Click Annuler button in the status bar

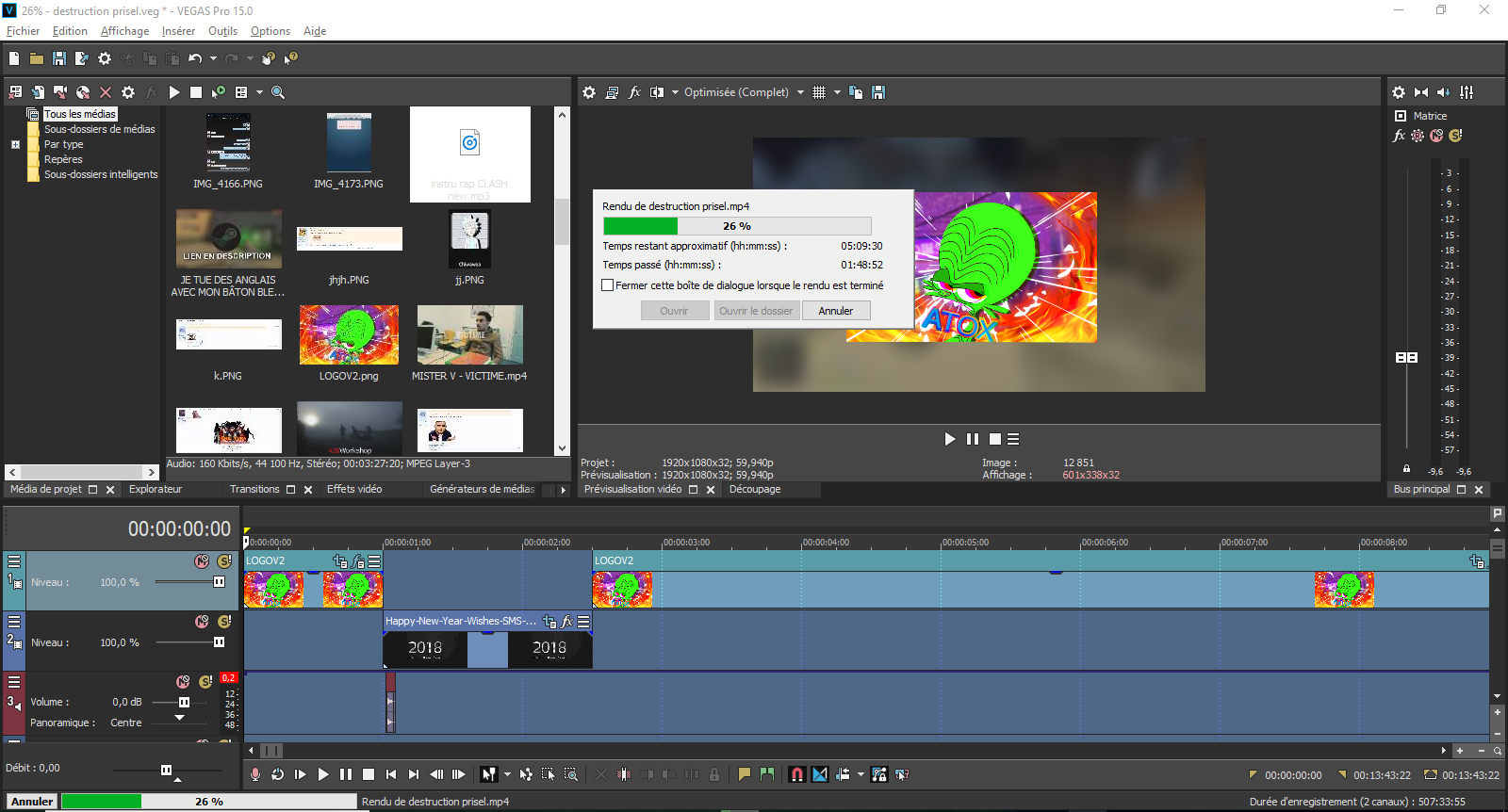pyautogui.click(x=32, y=802)
